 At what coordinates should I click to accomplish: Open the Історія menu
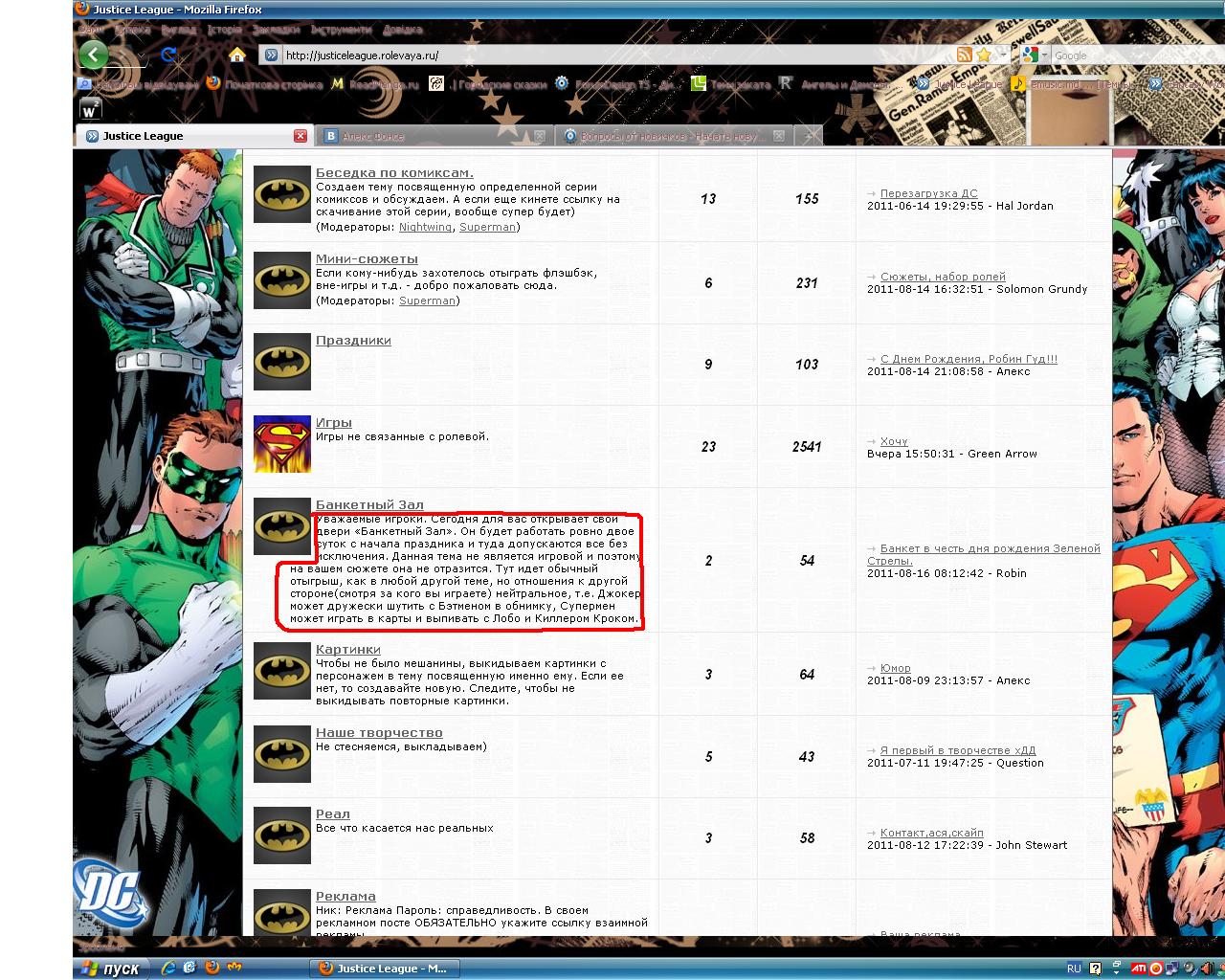225,30
